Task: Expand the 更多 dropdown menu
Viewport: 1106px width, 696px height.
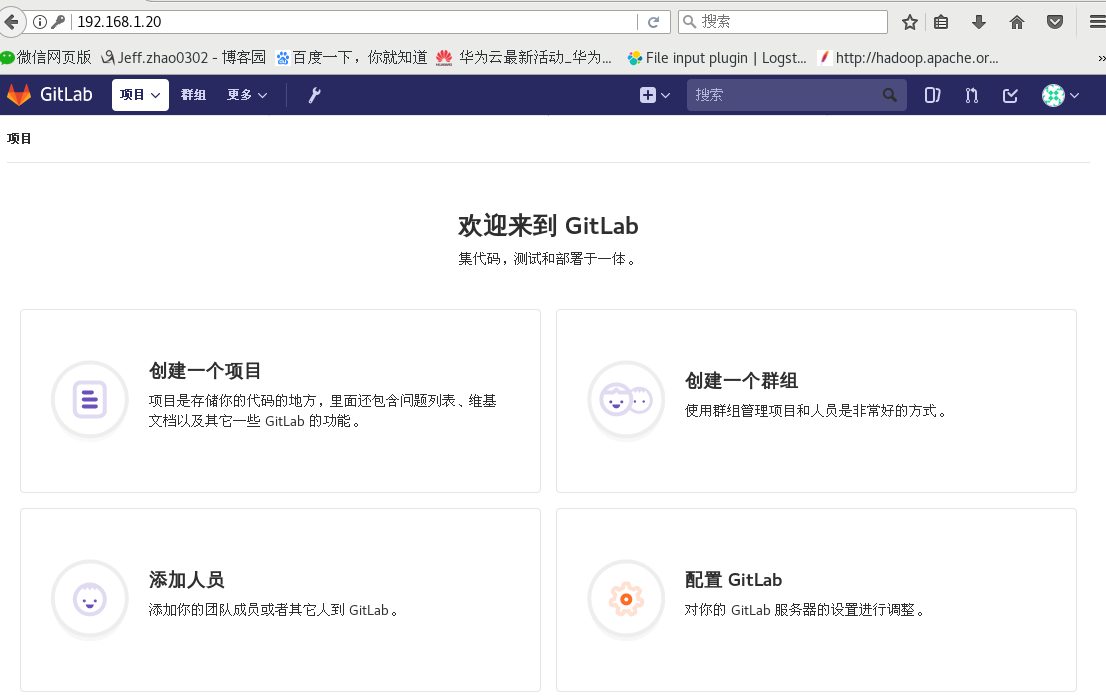Action: [247, 94]
